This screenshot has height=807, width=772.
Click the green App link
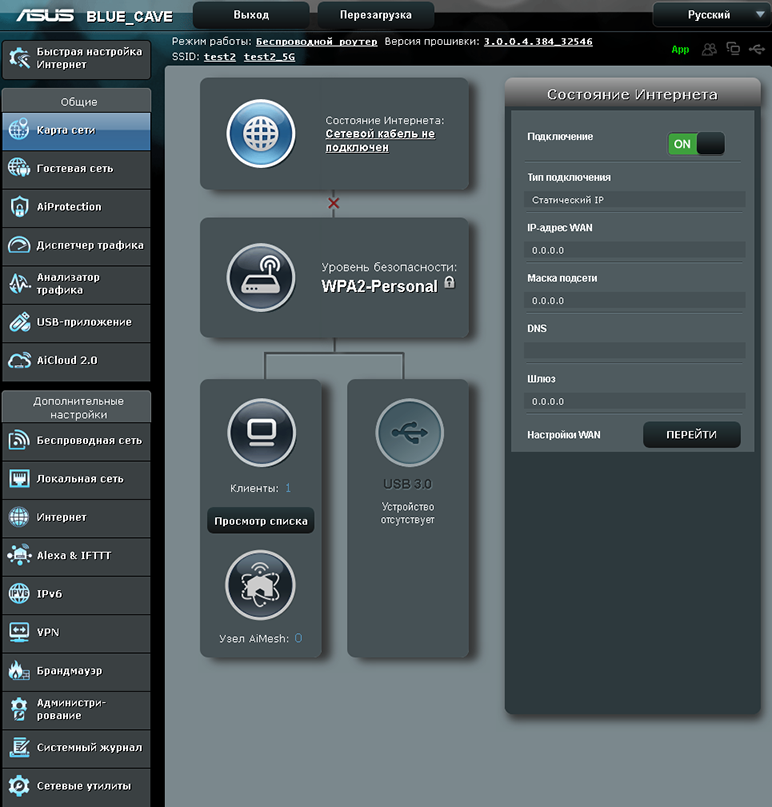[680, 49]
